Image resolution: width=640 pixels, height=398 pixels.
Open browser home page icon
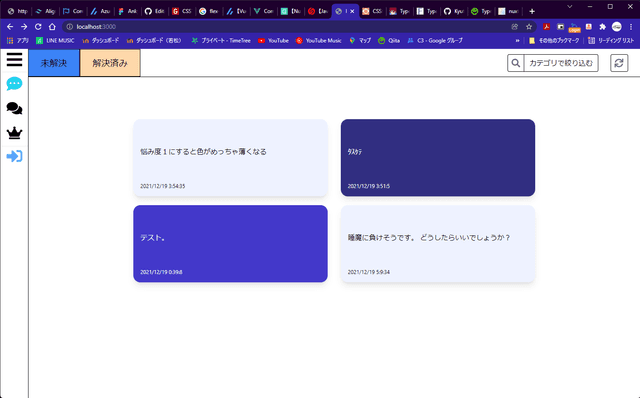[x=52, y=27]
